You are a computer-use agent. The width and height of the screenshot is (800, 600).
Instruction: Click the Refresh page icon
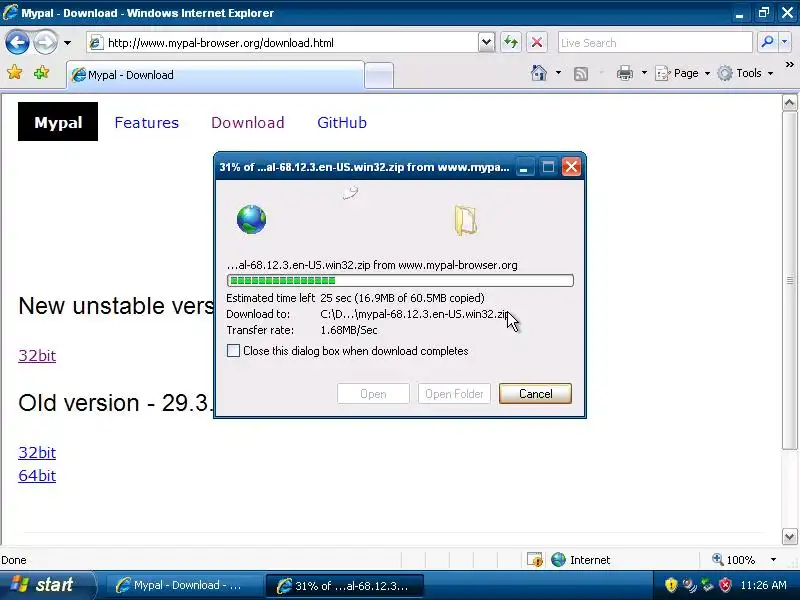tap(511, 42)
